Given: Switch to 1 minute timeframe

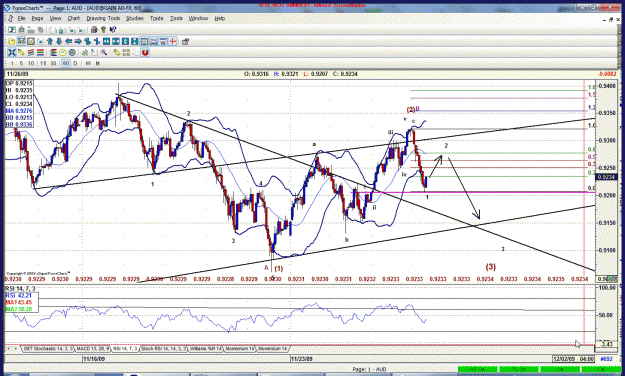Looking at the screenshot, I should [12, 63].
